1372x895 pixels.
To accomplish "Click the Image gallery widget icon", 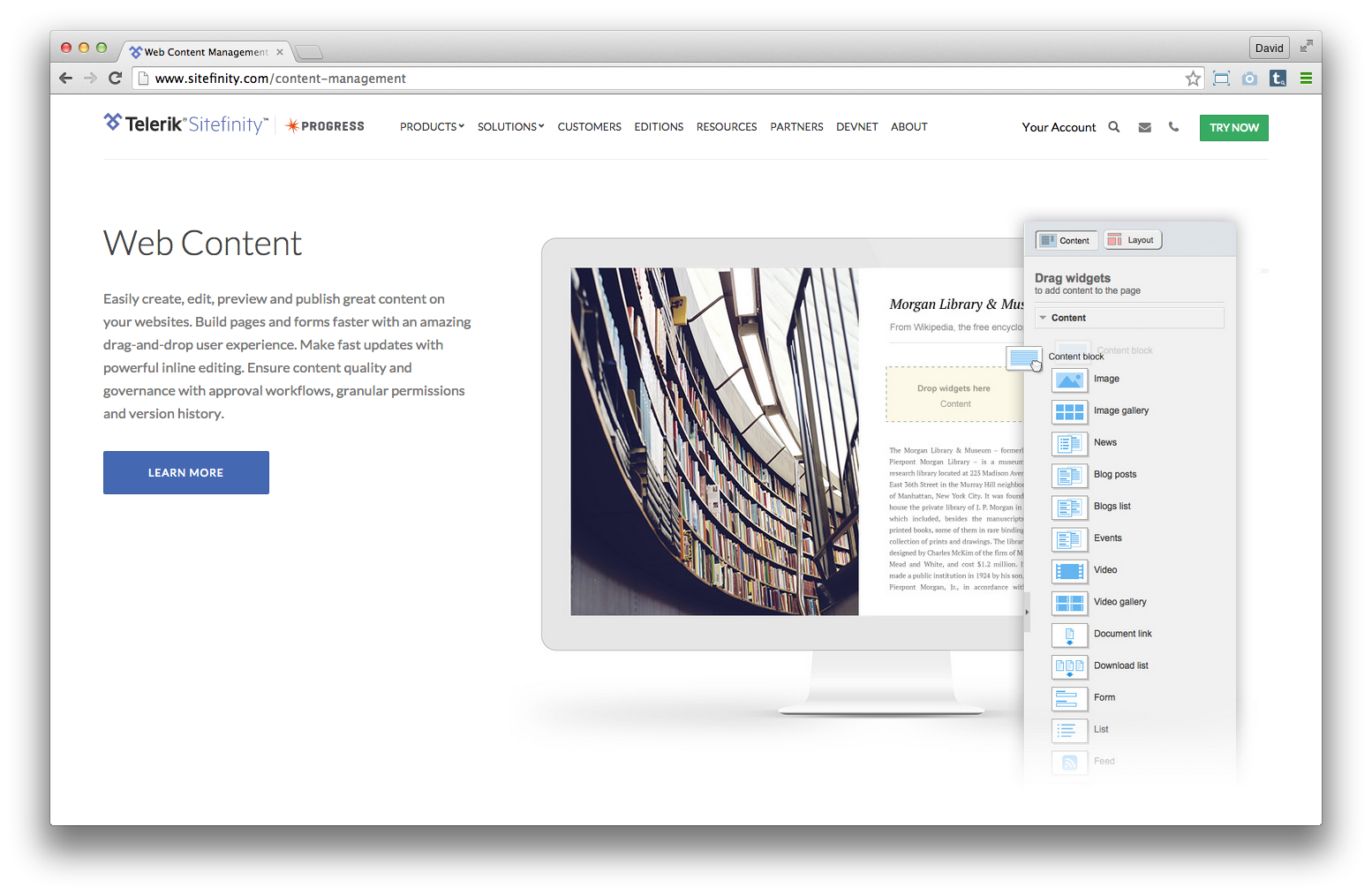I will (1069, 411).
